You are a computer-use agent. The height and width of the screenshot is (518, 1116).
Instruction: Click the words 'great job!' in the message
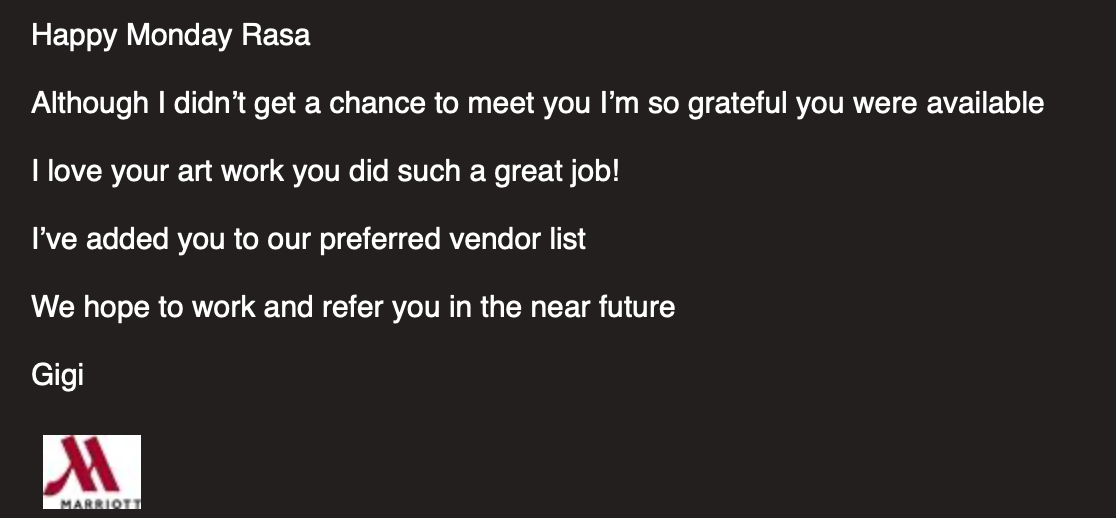point(557,171)
